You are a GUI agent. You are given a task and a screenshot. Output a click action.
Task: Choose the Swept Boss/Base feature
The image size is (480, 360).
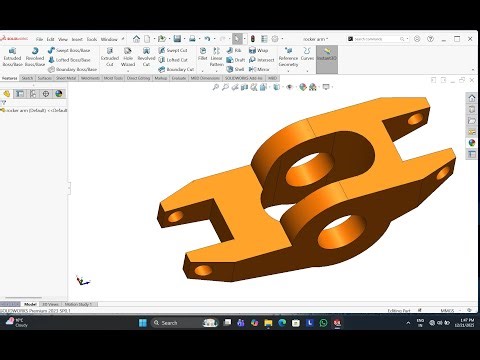click(69, 50)
